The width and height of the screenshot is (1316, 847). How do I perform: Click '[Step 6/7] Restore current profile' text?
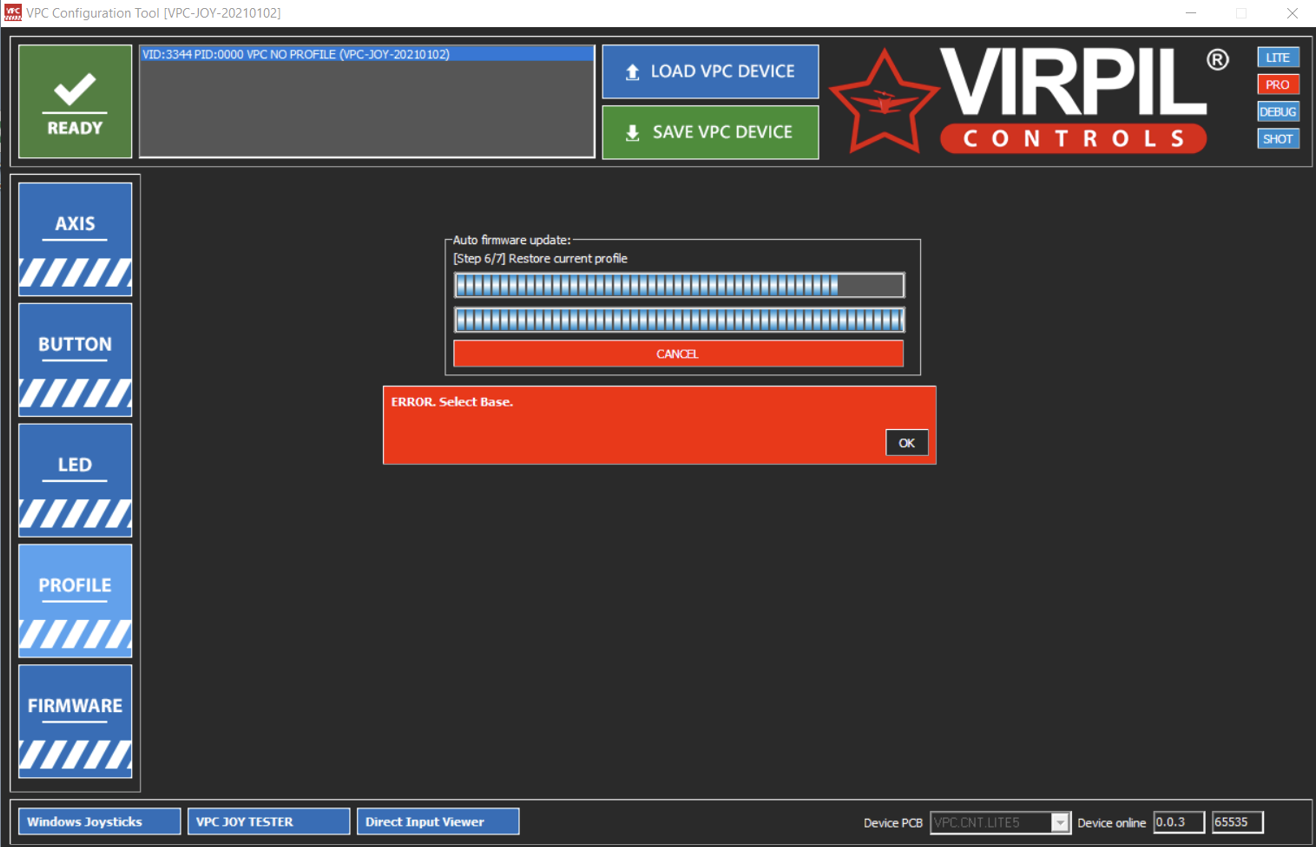coord(540,259)
